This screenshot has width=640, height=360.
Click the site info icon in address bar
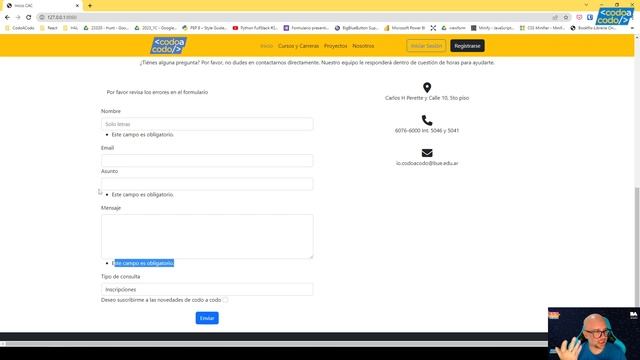42,17
